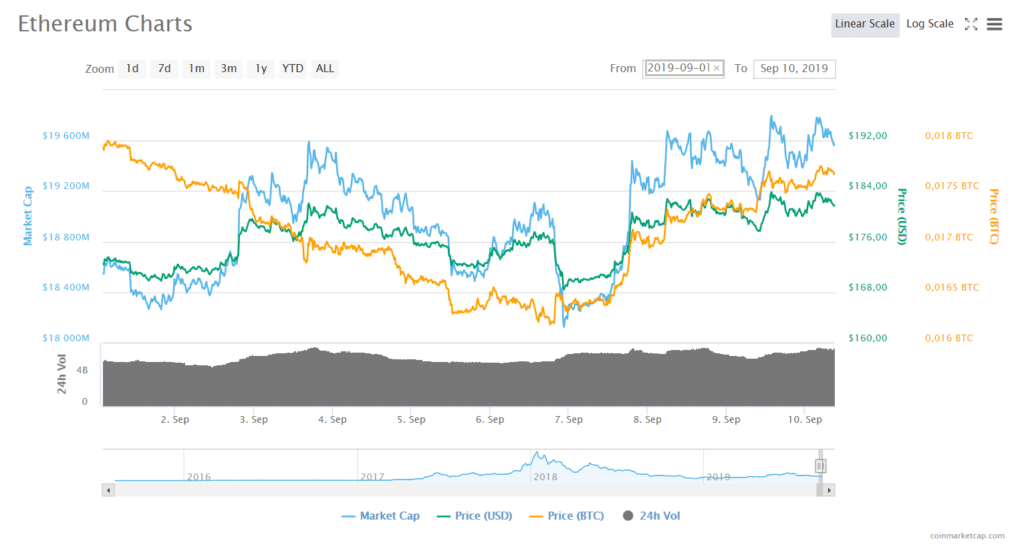1024x555 pixels.
Task: Click the 0,018 BTC axis label
Action: click(x=949, y=136)
